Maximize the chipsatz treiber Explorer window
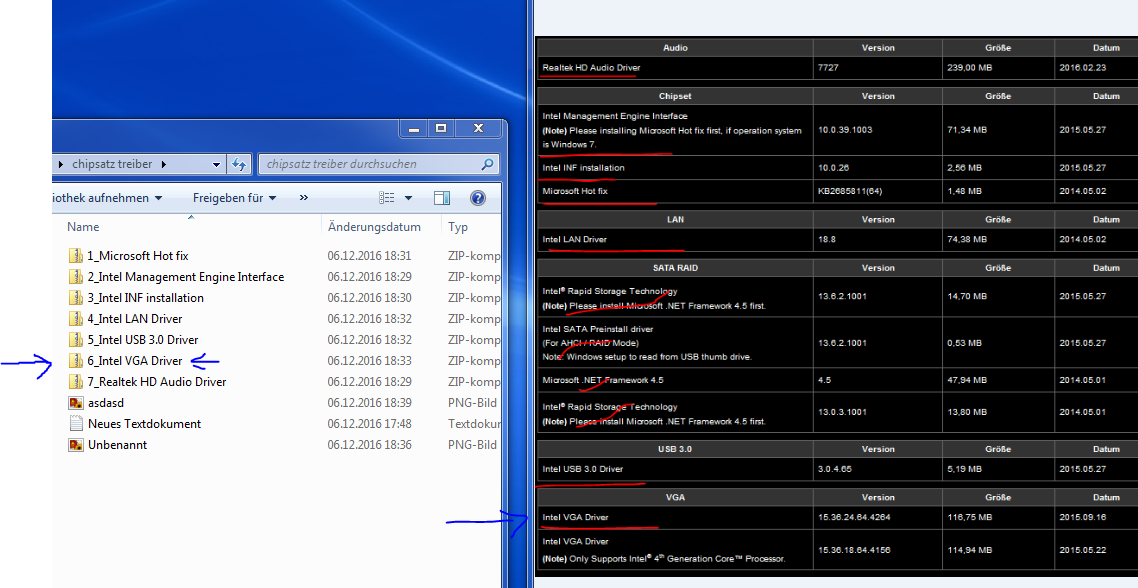This screenshot has width=1138, height=588. [441, 128]
